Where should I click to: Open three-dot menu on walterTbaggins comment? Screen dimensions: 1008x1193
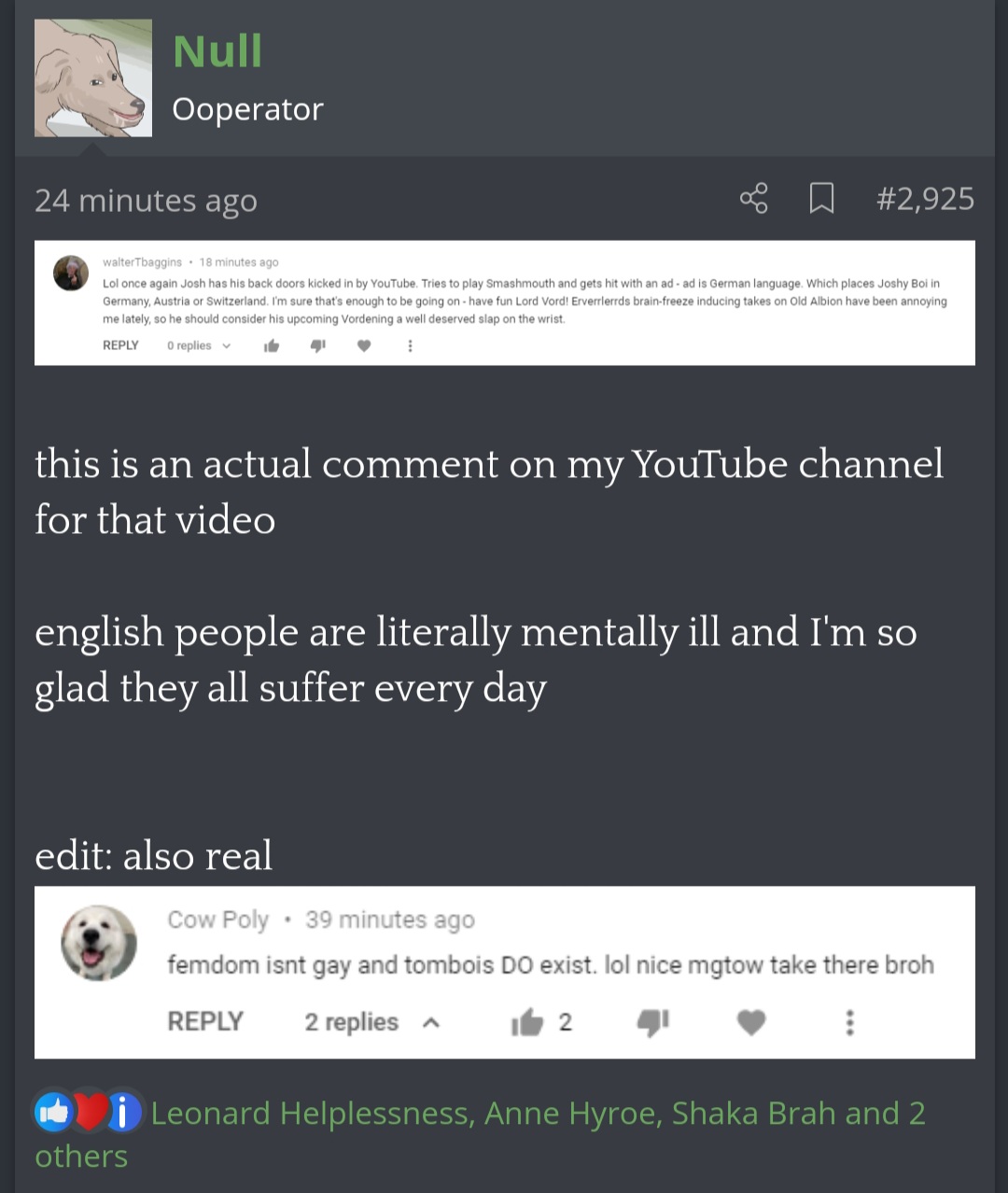410,345
